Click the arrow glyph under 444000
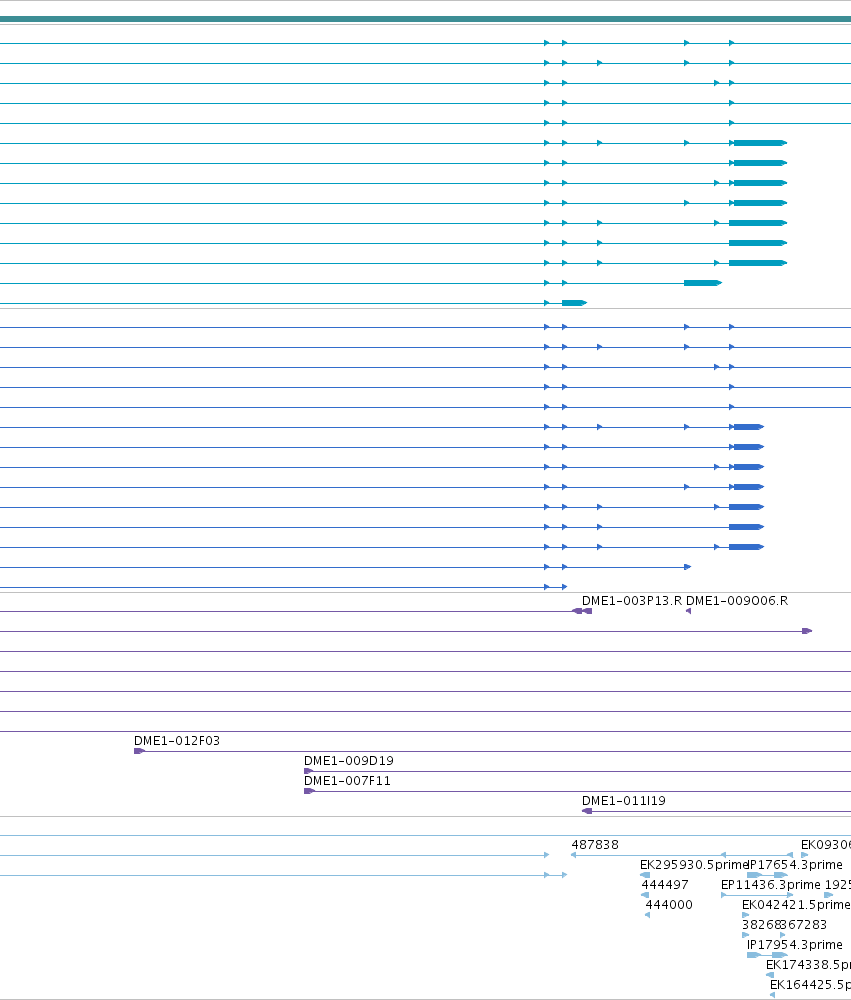Screen dimensions: 851x1000 (x=648, y=915)
